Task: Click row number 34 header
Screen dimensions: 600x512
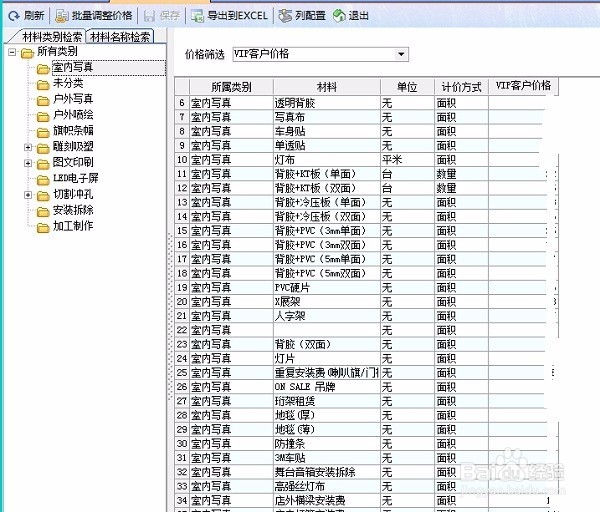Action: (182, 501)
